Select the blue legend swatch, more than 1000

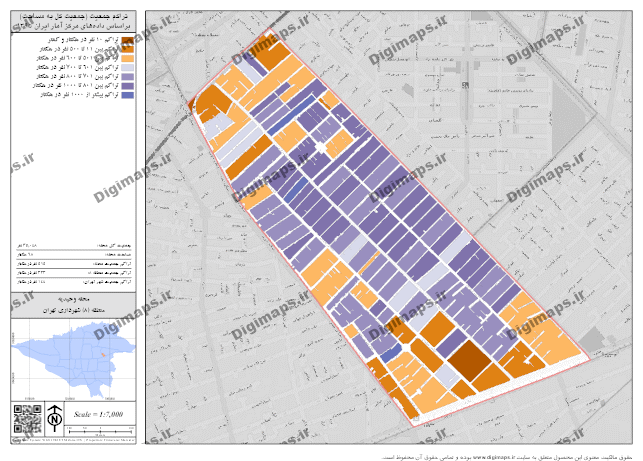click(x=128, y=95)
